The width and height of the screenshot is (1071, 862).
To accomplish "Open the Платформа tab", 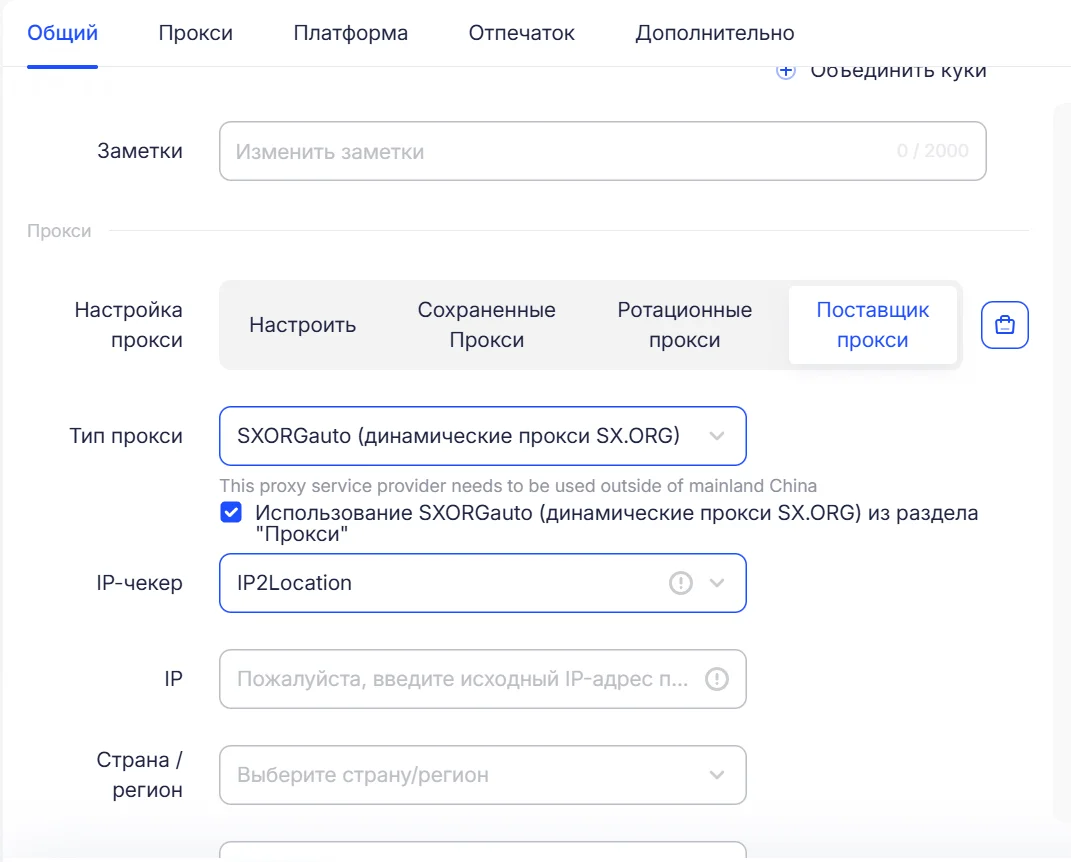I will [x=350, y=33].
